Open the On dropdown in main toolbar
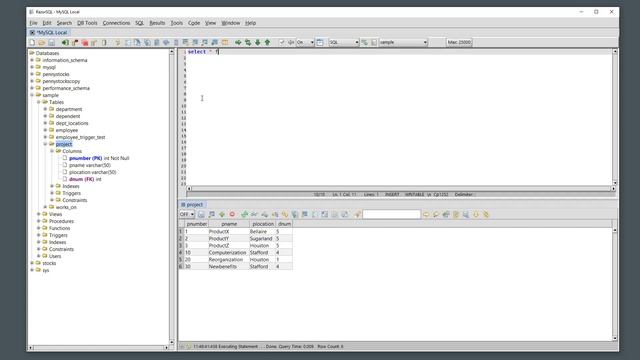 pos(305,42)
